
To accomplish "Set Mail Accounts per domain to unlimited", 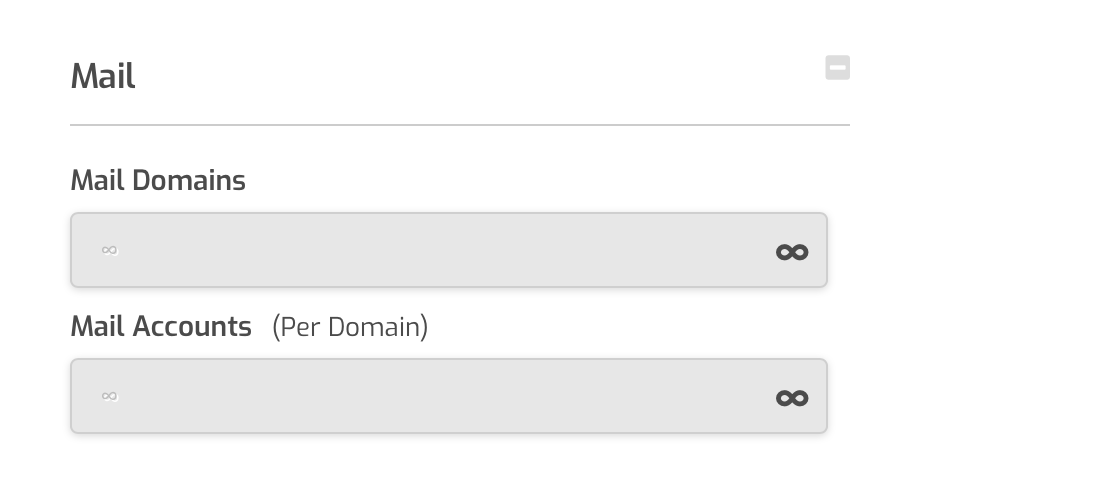I will [792, 398].
